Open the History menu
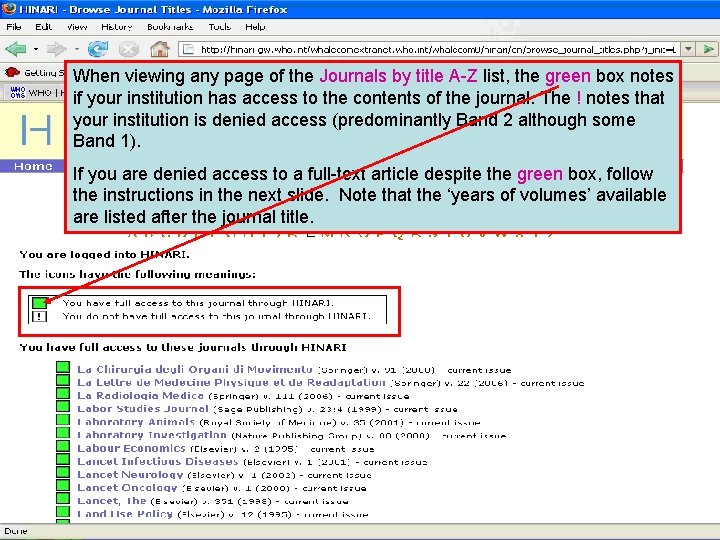Viewport: 720px width, 540px height. click(117, 27)
